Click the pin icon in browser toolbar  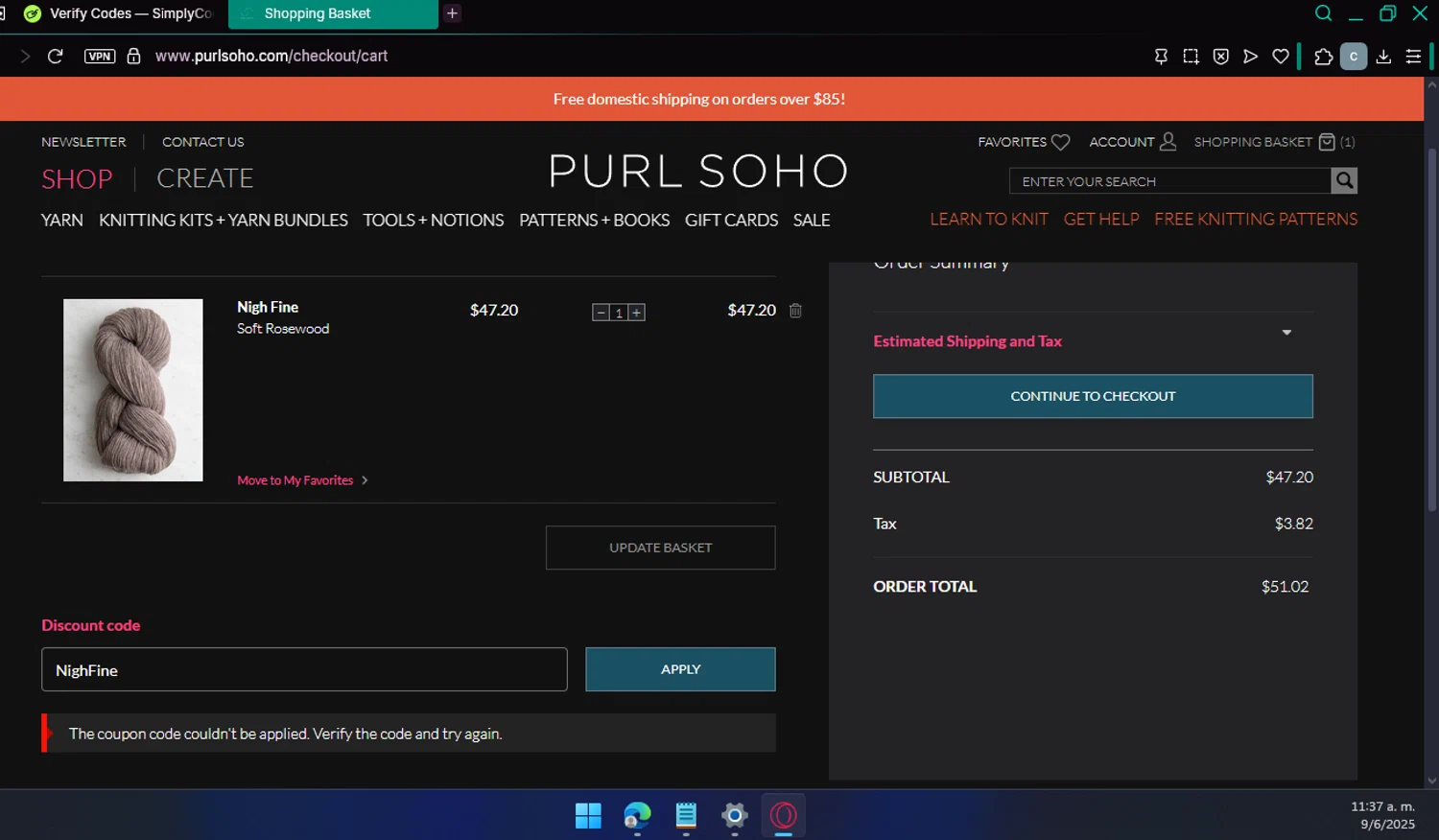1161,57
